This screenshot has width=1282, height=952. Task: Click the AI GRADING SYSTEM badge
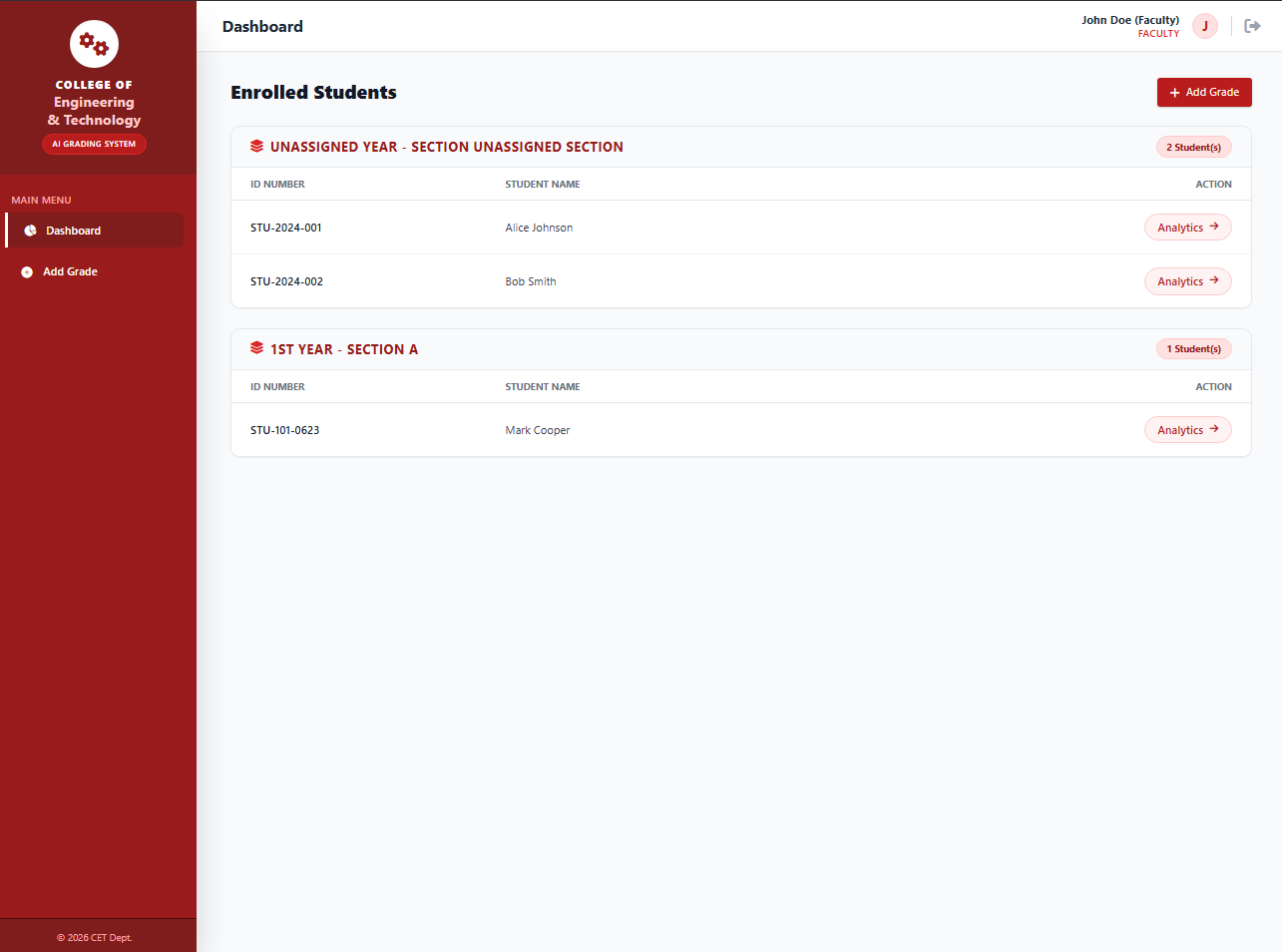[x=94, y=144]
